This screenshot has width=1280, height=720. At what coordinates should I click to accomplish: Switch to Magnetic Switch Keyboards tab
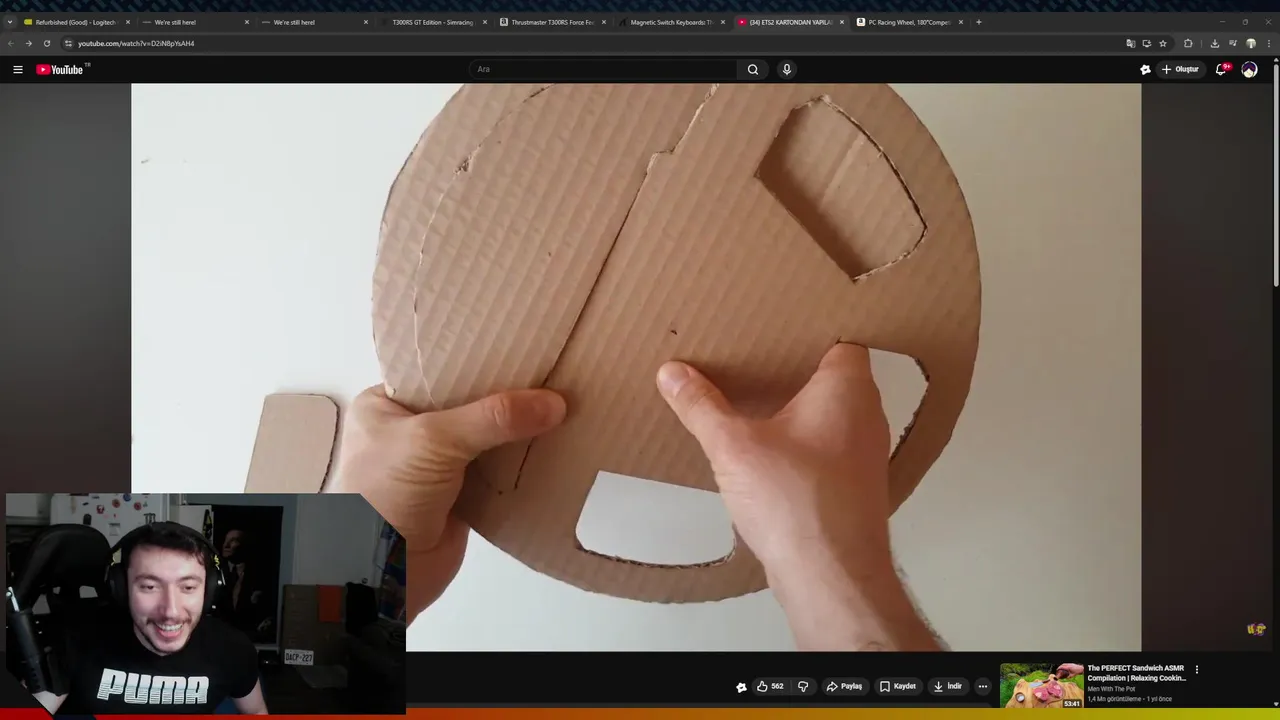(671, 22)
